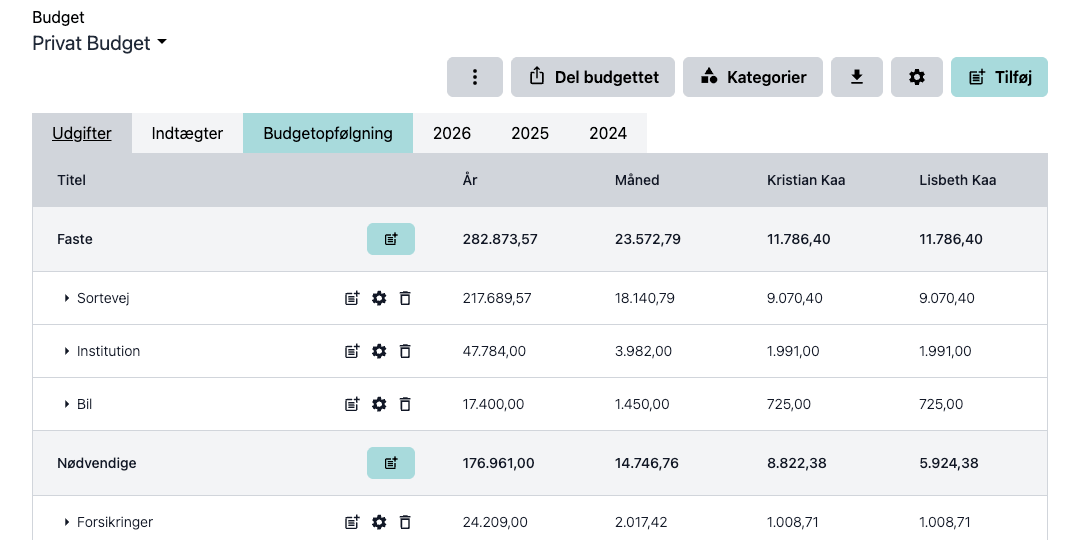Expand the Institution row
This screenshot has width=1080, height=540.
point(67,351)
